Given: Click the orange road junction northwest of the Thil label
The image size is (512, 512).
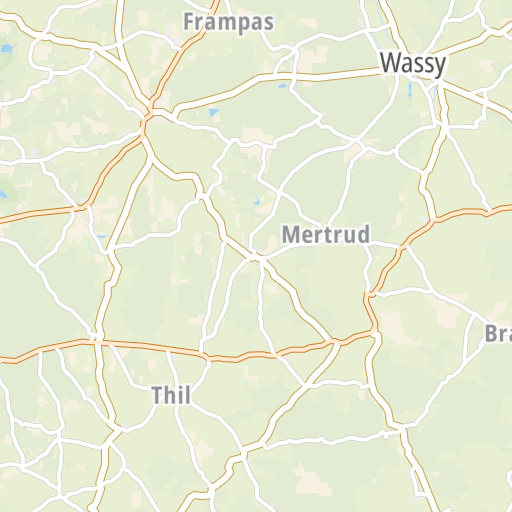Looking at the screenshot, I should pos(97,340).
